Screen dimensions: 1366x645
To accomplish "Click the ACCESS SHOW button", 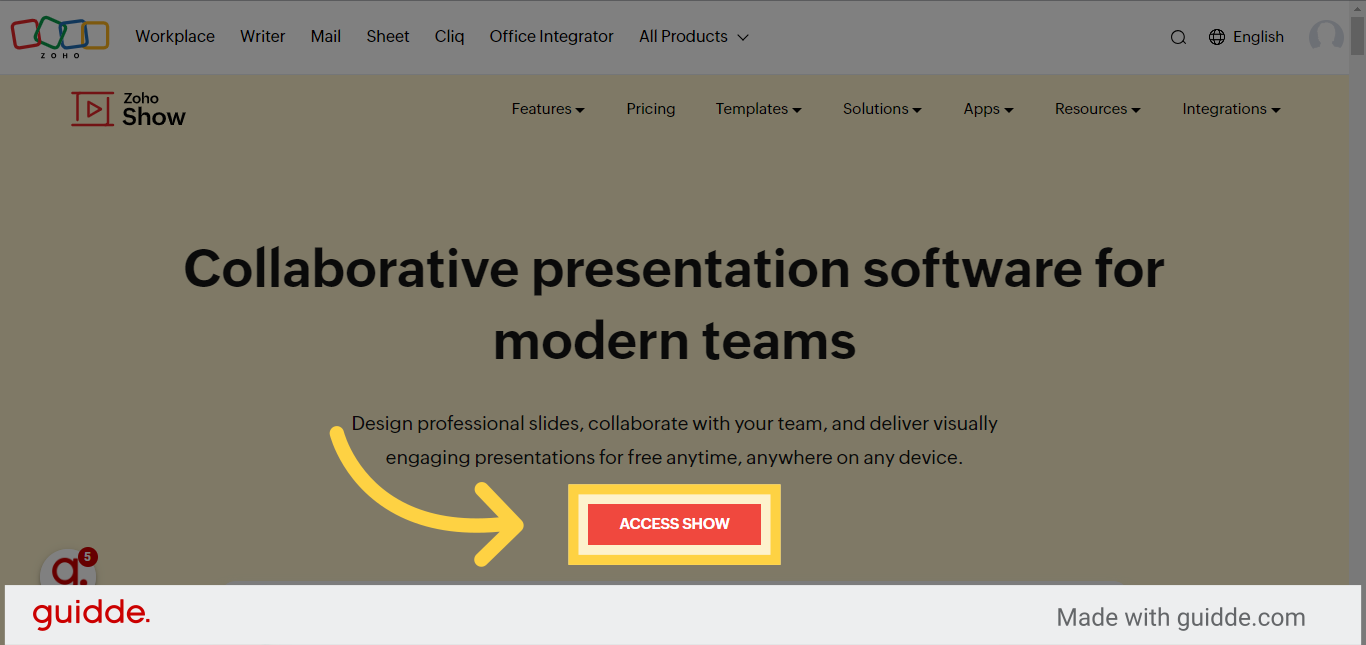I will [674, 524].
